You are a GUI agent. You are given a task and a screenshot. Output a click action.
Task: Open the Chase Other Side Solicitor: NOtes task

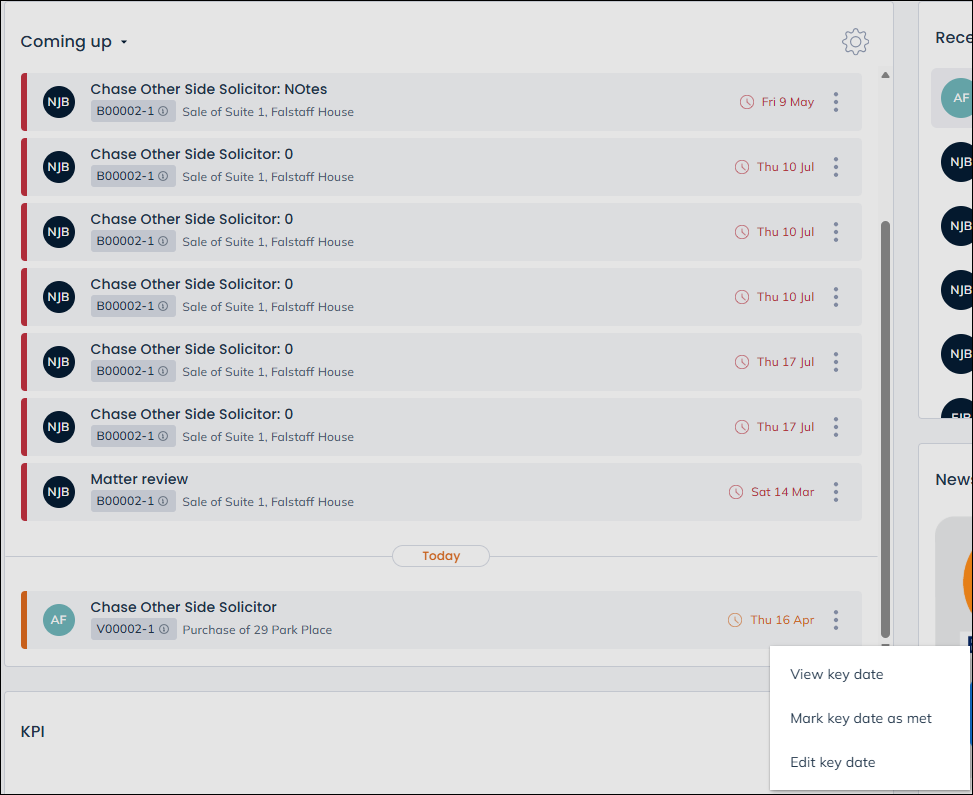pyautogui.click(x=208, y=89)
